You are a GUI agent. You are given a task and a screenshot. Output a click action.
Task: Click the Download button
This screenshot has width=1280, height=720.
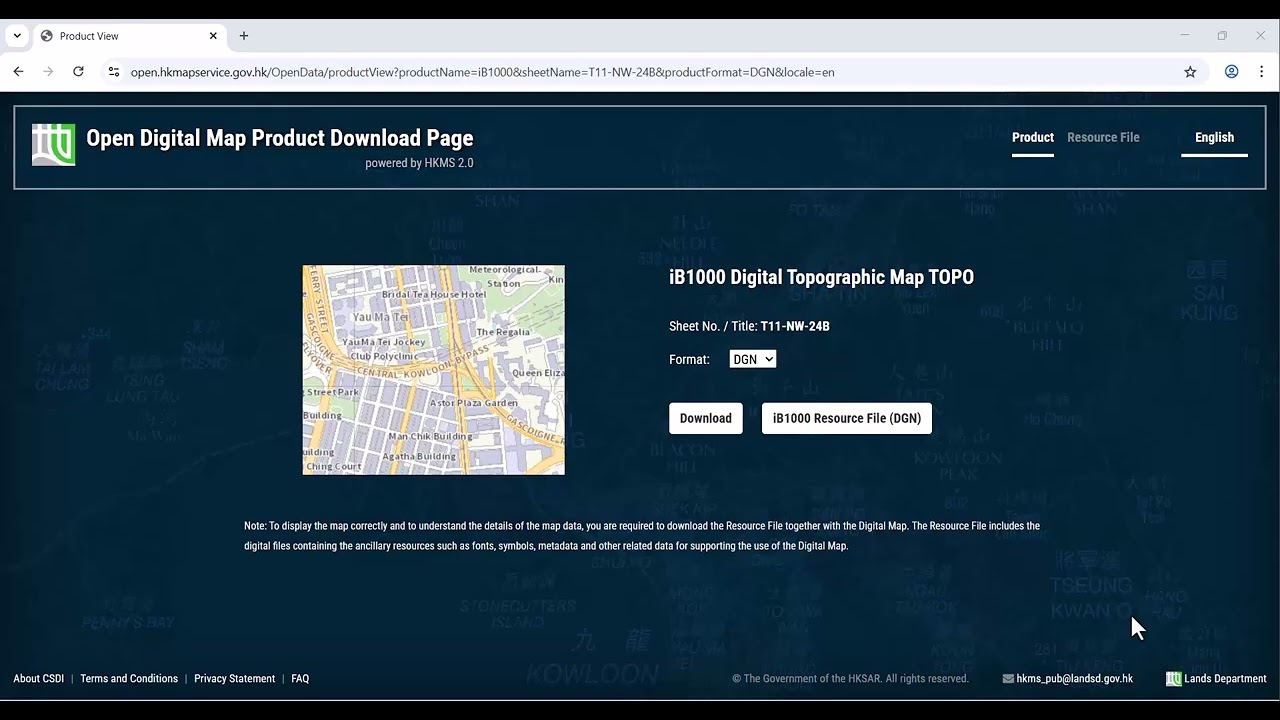(706, 418)
